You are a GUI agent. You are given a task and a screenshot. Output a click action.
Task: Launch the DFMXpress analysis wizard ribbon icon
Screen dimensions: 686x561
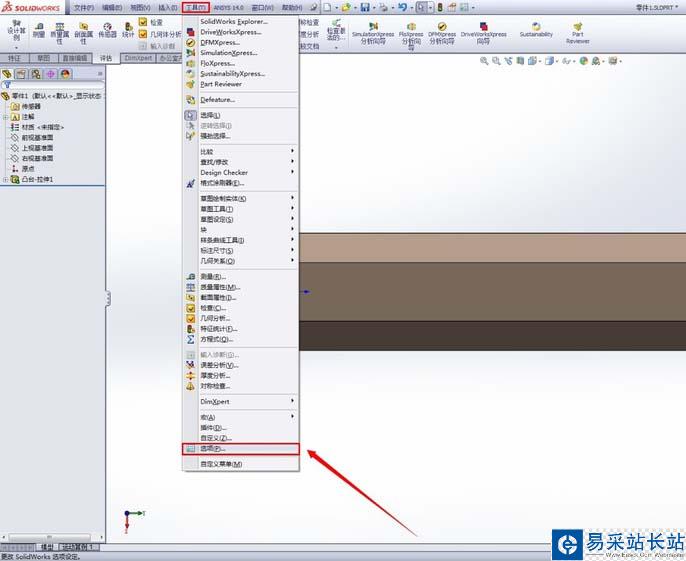(441, 34)
